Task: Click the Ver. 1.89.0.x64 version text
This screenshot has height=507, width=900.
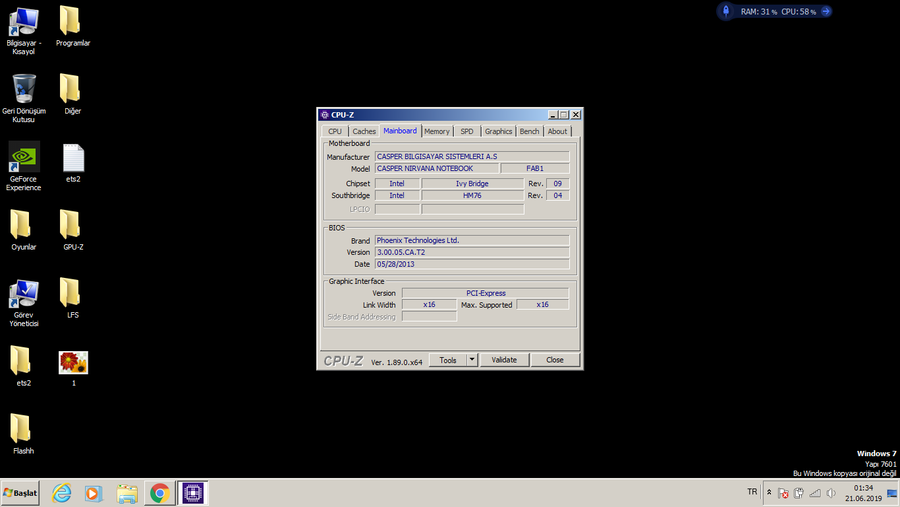Action: point(396,362)
